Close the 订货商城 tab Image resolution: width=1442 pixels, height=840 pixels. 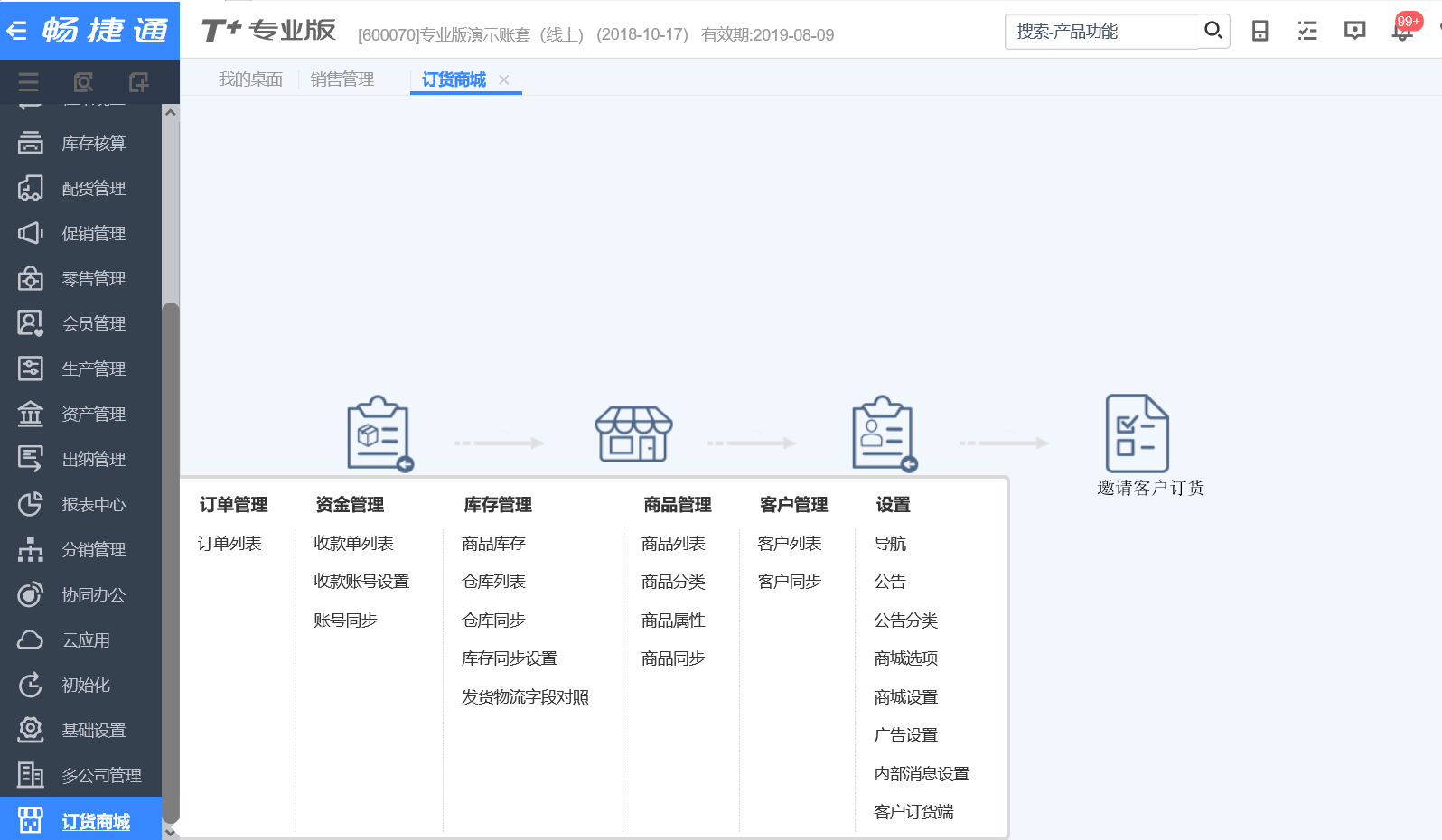tap(504, 79)
